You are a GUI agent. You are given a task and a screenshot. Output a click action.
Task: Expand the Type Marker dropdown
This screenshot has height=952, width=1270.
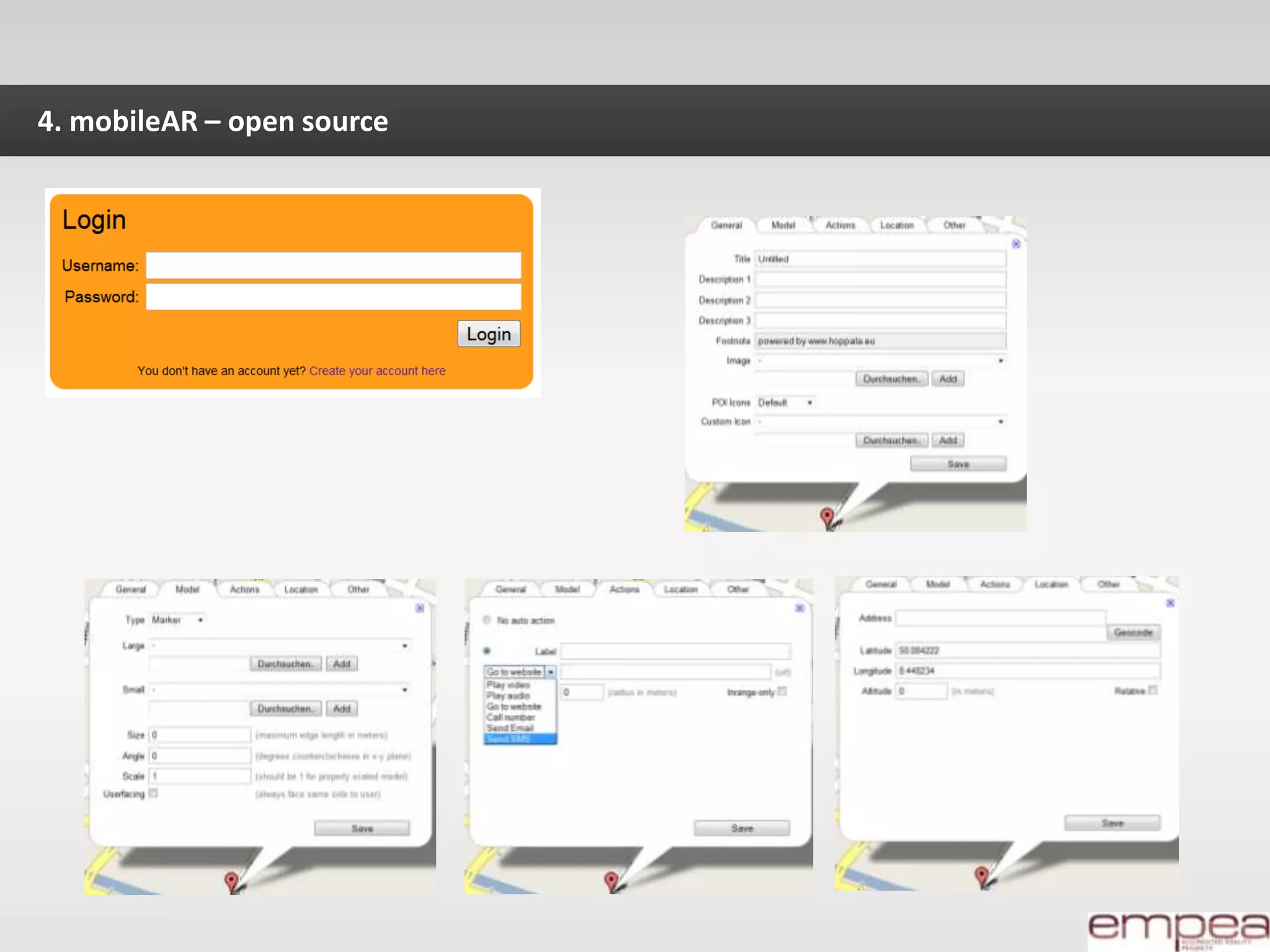point(178,620)
